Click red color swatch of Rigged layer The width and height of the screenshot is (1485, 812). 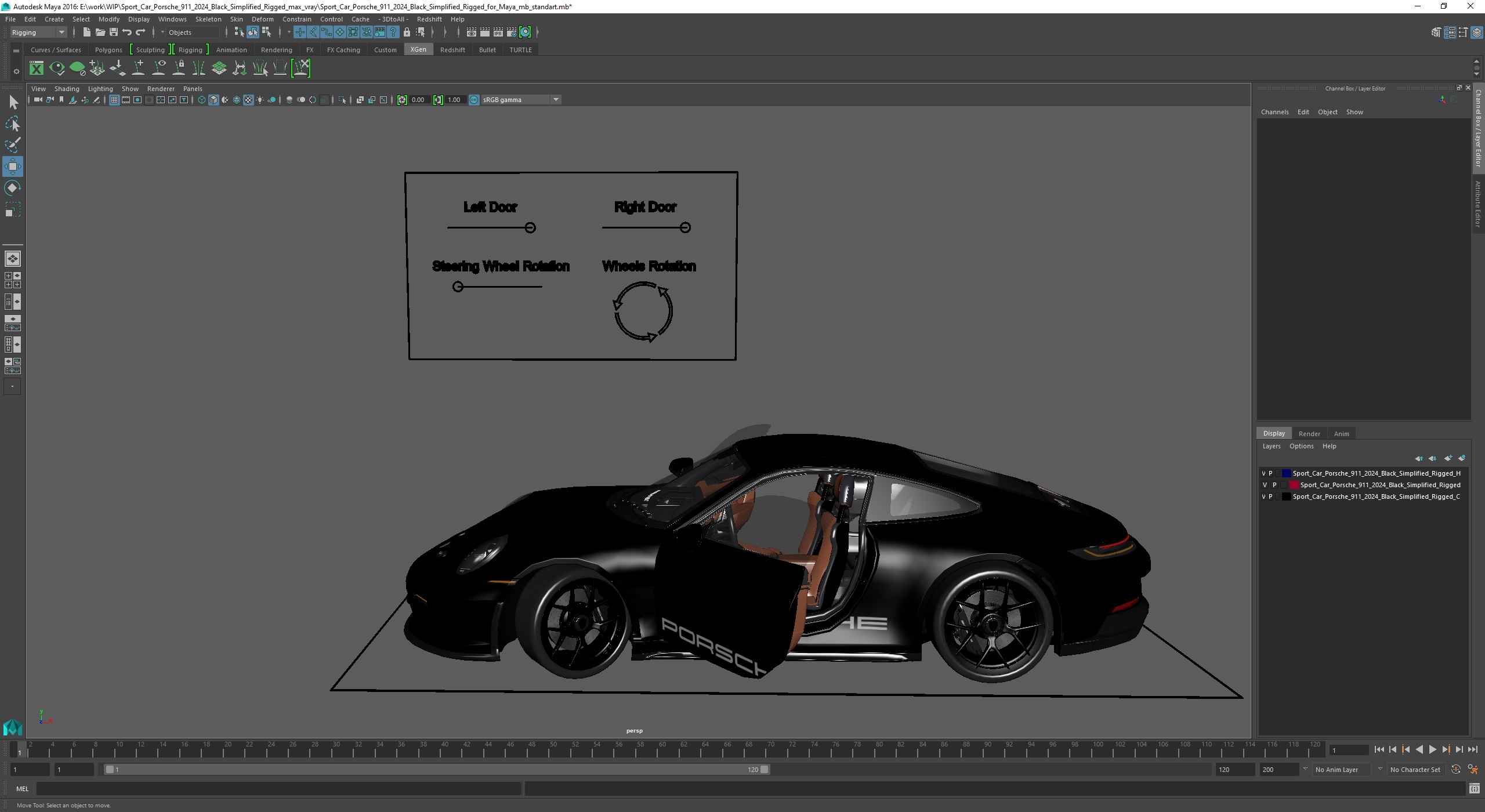point(1294,485)
